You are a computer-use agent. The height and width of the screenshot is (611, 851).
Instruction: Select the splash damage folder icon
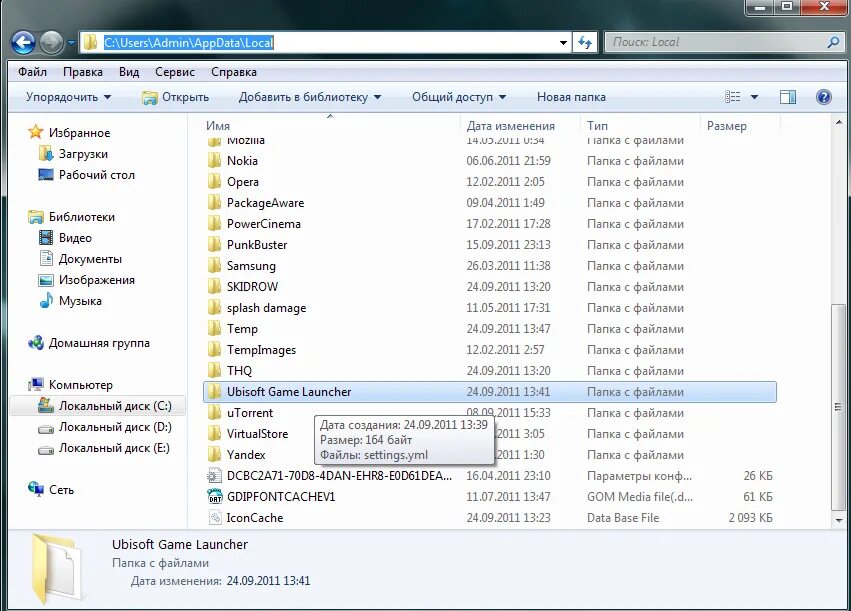[214, 308]
